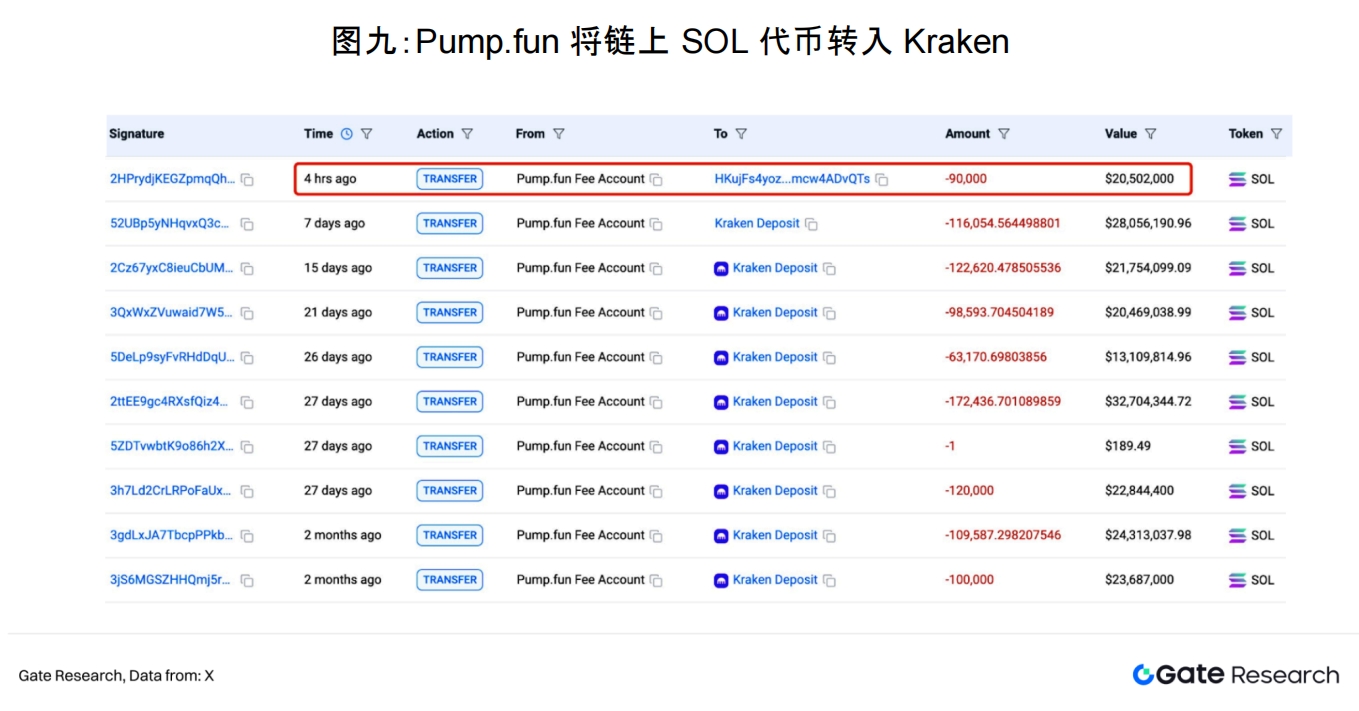Click Gate Research, Data from: X caption

(x=116, y=676)
